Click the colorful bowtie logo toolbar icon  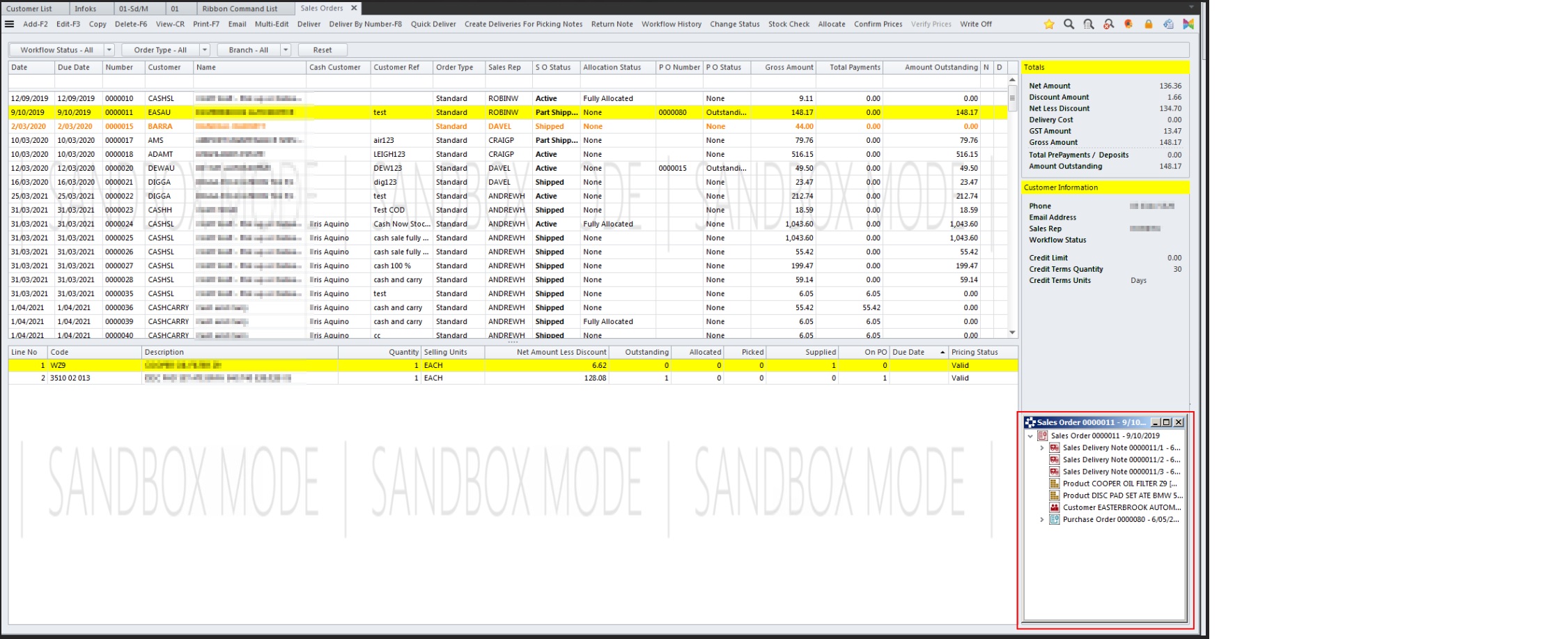pos(1188,24)
